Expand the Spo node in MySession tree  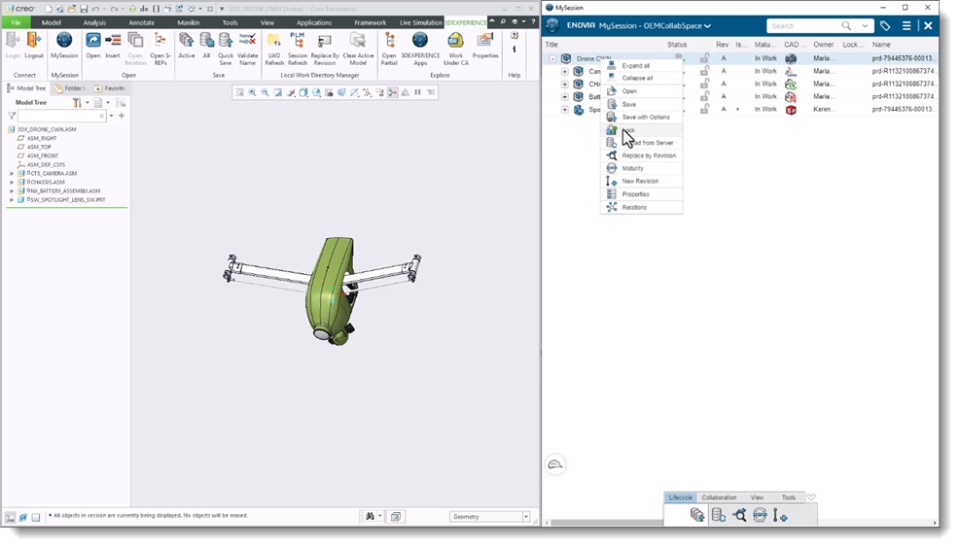564,110
